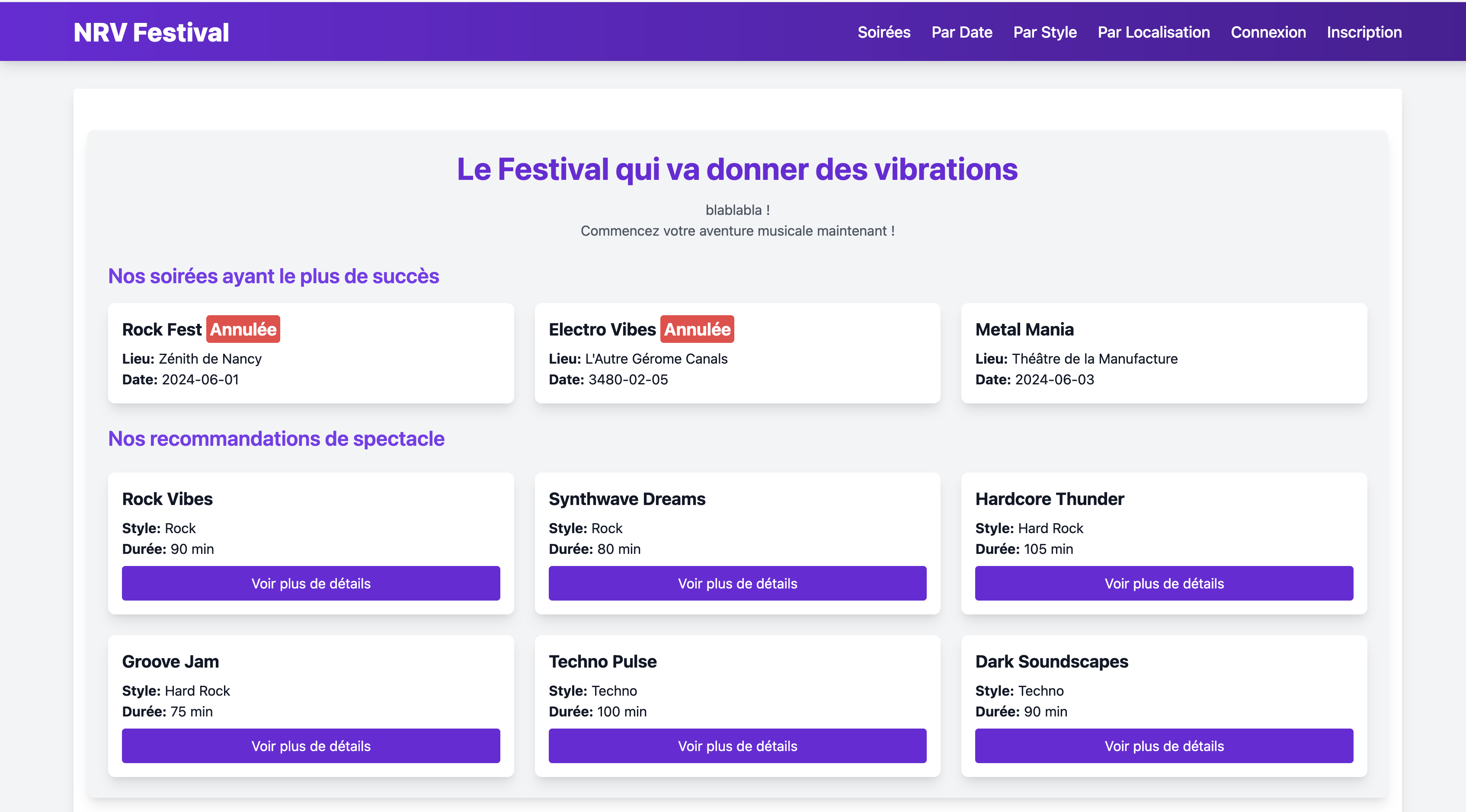The image size is (1466, 812).
Task: View details for Hardcore Thunder show
Action: (1164, 583)
